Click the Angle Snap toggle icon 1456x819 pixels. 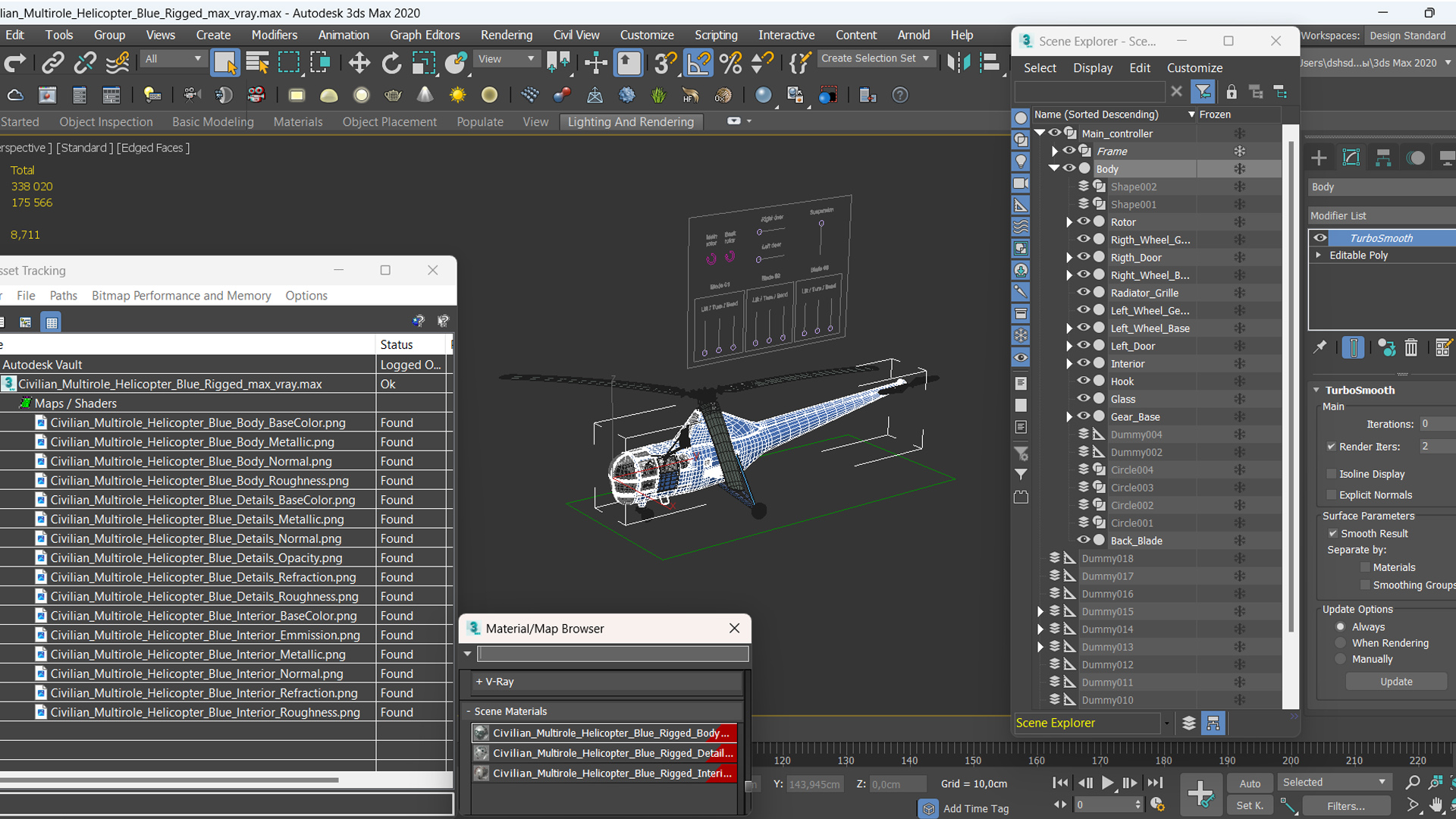tap(698, 63)
